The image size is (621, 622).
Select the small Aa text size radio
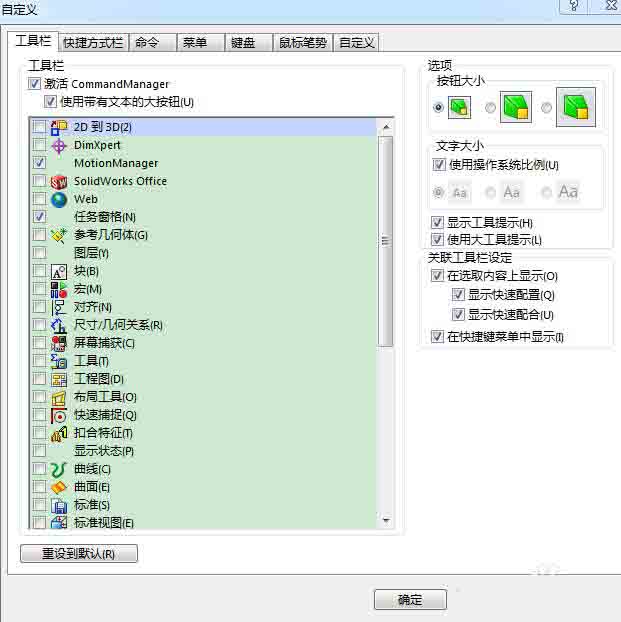point(438,192)
